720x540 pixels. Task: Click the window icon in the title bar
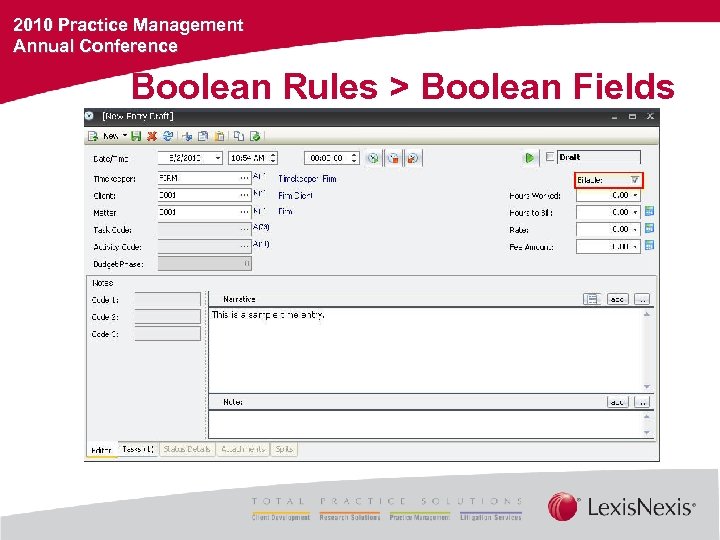pos(90,116)
